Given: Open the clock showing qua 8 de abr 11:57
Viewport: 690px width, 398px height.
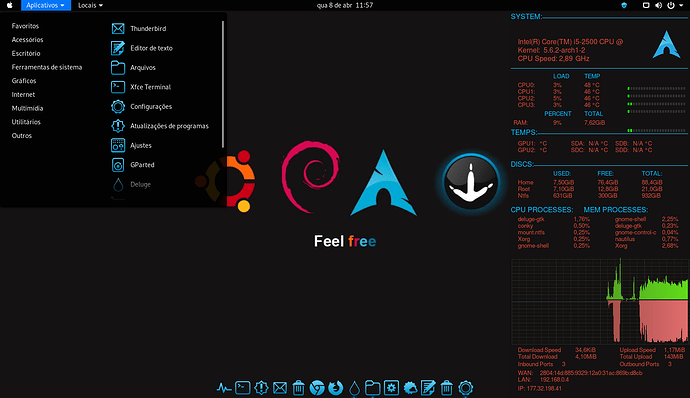Looking at the screenshot, I should click(345, 5).
